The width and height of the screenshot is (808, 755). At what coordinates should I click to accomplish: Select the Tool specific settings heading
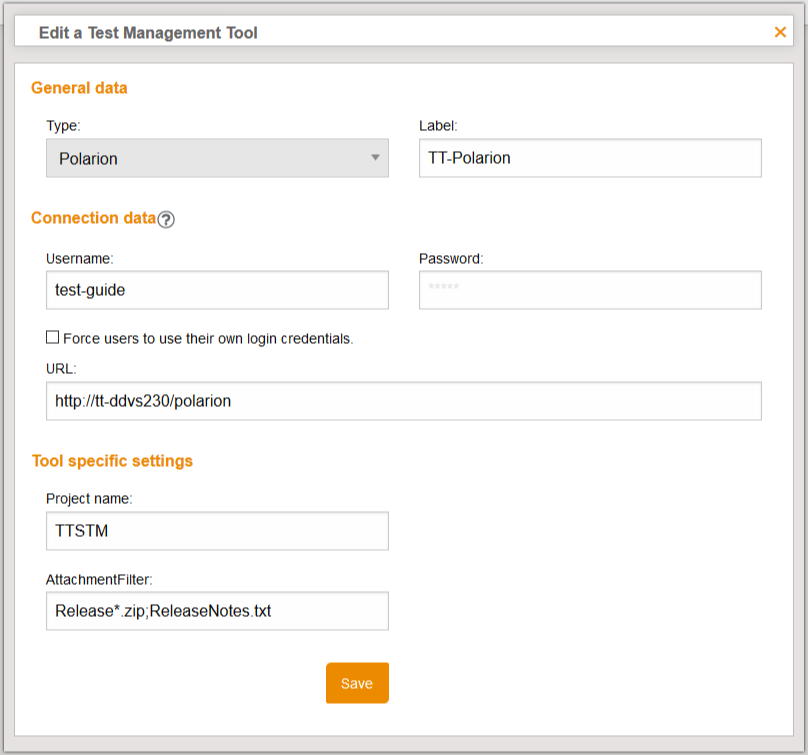(112, 461)
